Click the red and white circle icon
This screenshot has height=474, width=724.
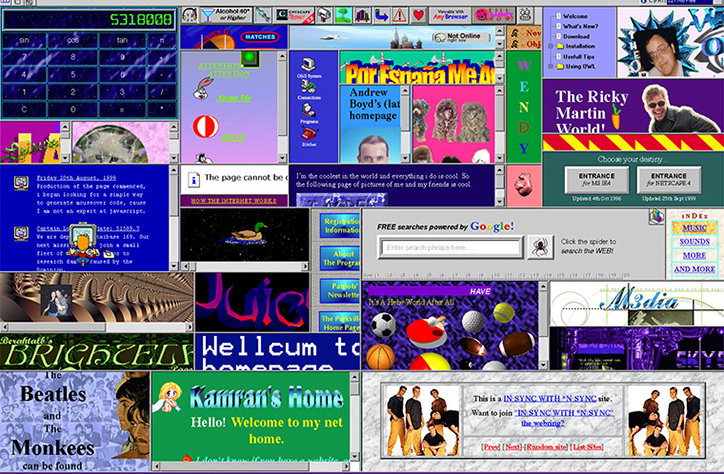pyautogui.click(x=205, y=126)
